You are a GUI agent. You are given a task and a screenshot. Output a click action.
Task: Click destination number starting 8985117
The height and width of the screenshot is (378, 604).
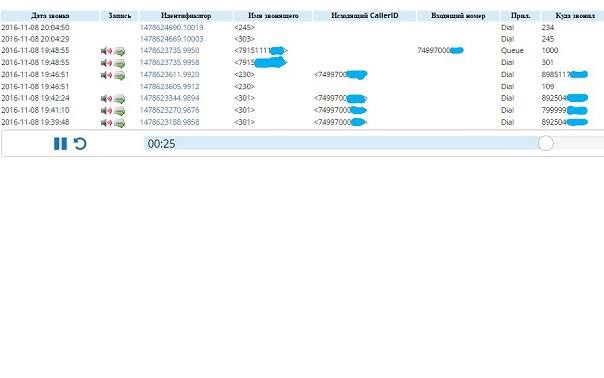[565, 74]
